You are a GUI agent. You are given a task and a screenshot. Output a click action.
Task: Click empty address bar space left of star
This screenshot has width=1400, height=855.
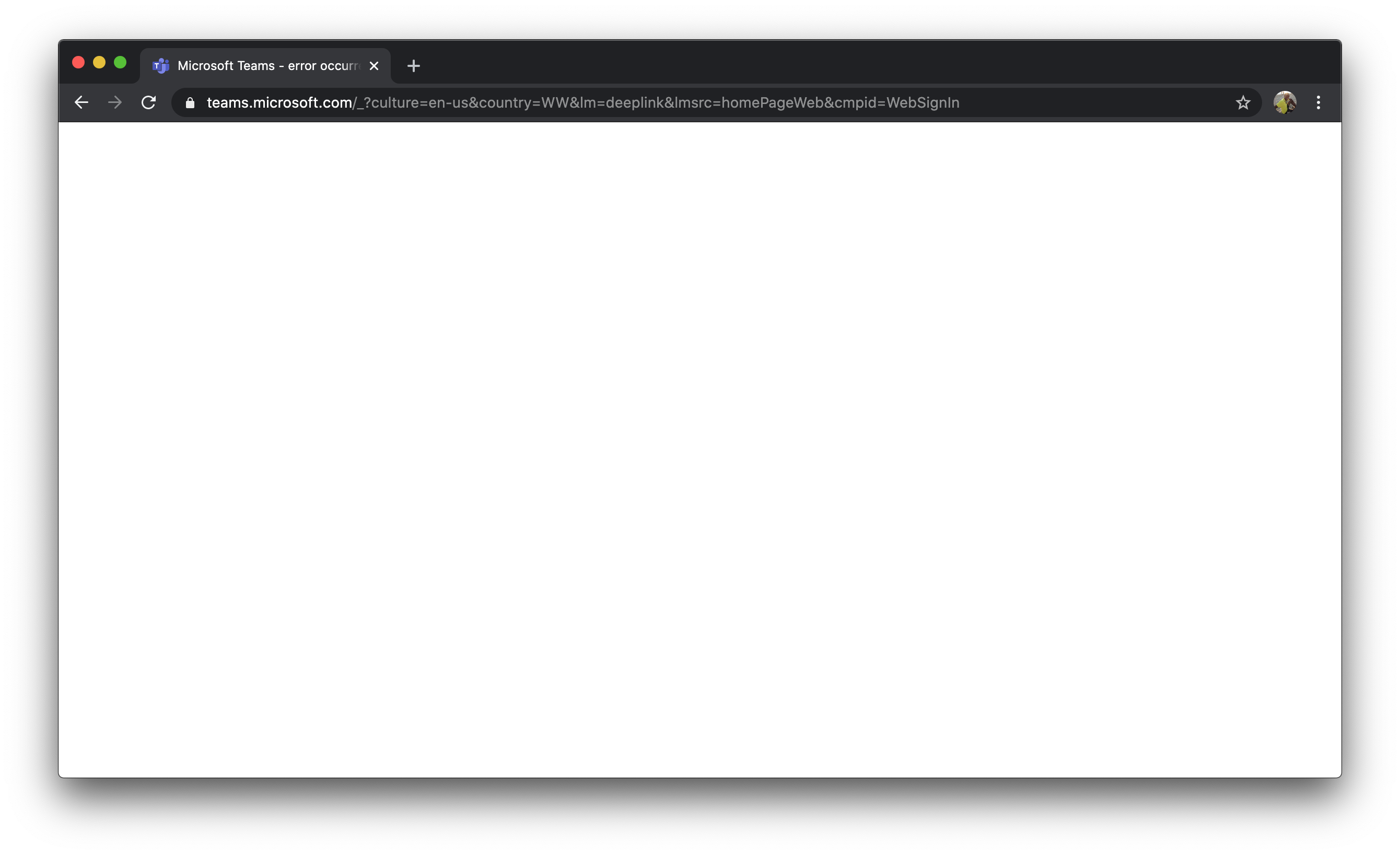click(x=1096, y=103)
